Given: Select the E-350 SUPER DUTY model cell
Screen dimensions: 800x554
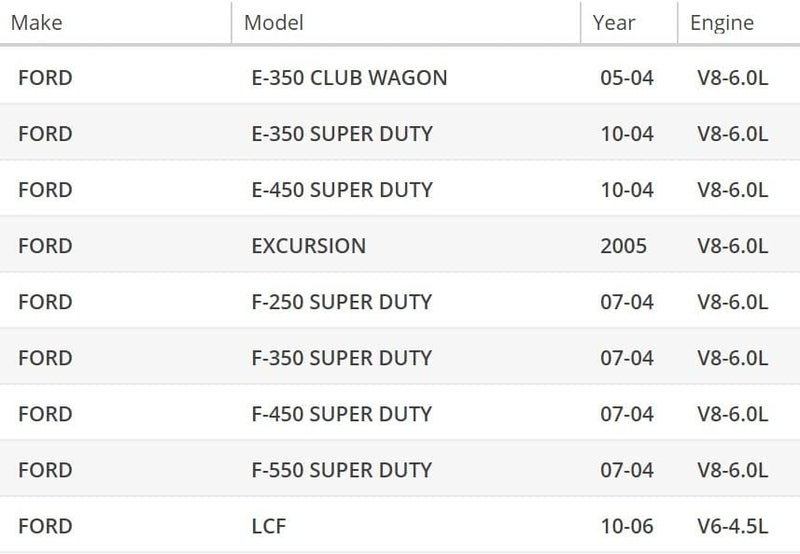Looking at the screenshot, I should point(342,134).
